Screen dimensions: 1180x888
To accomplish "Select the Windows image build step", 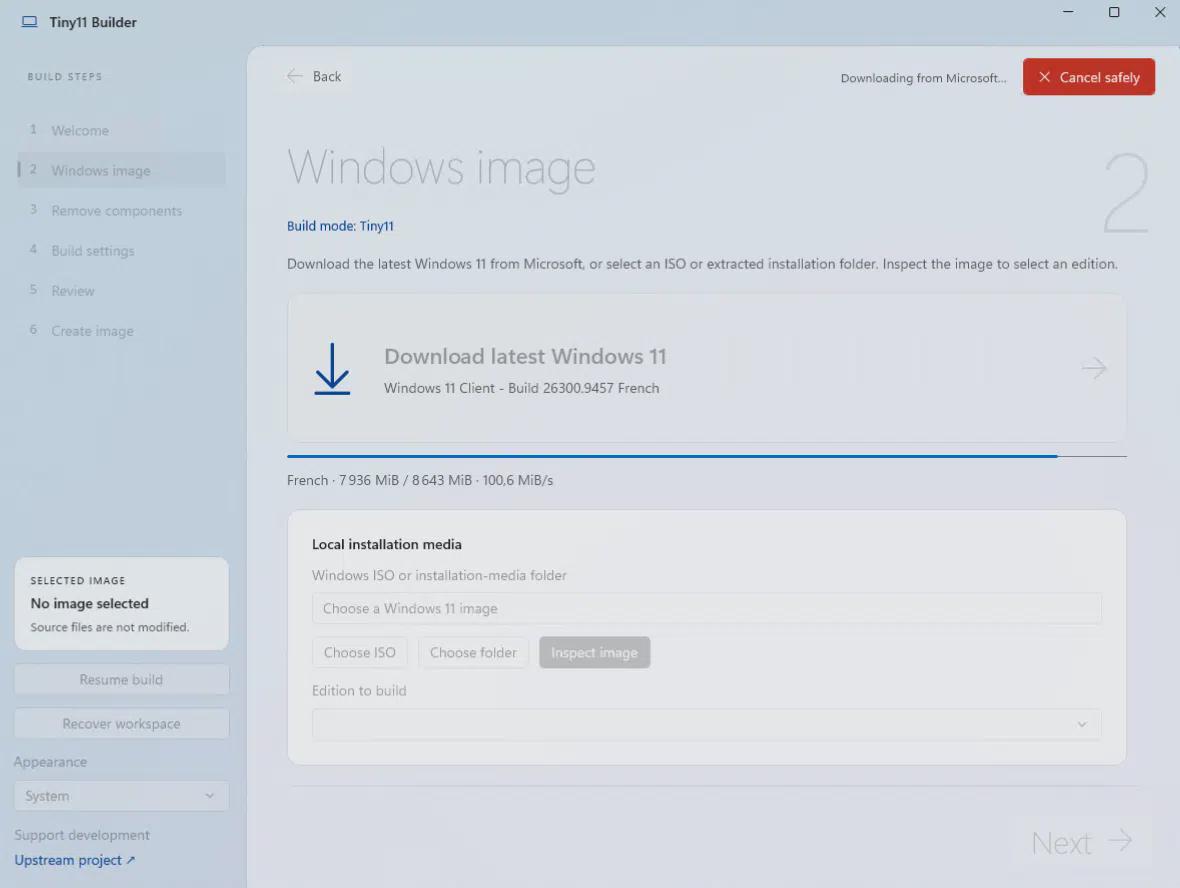I will (122, 170).
